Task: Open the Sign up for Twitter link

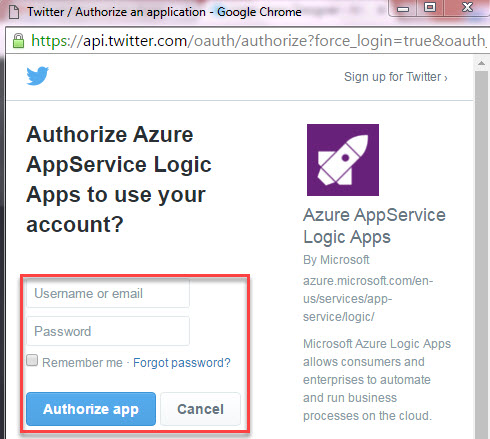Action: [x=396, y=77]
